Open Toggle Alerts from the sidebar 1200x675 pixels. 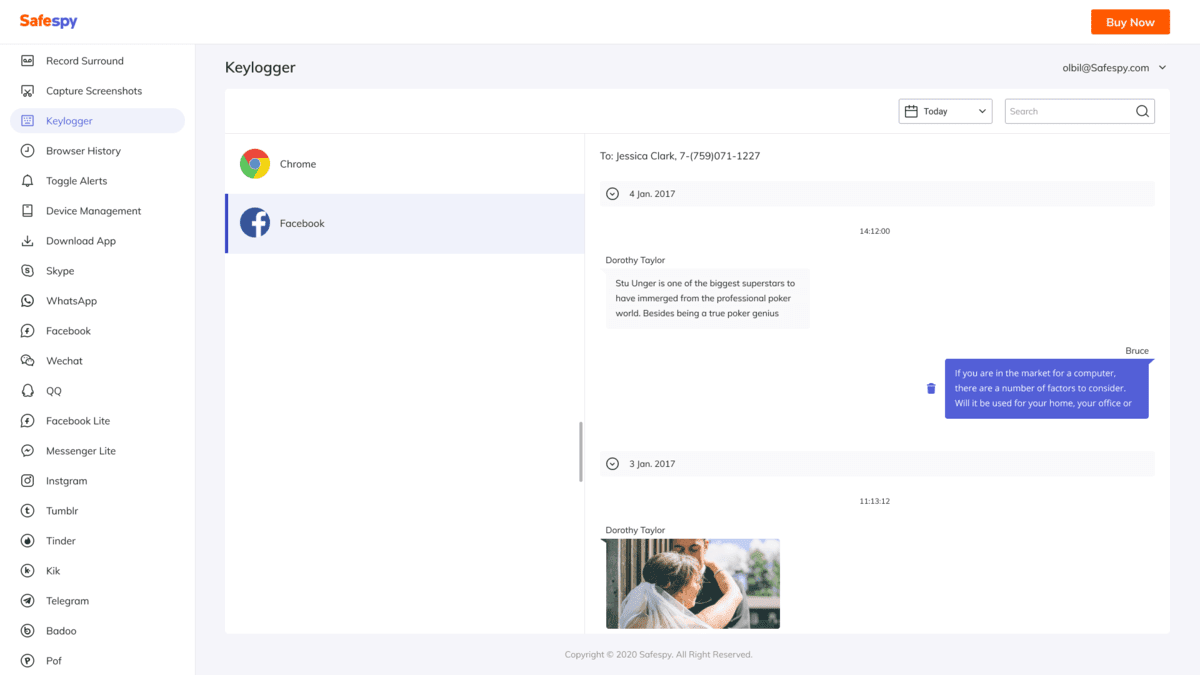coord(76,181)
